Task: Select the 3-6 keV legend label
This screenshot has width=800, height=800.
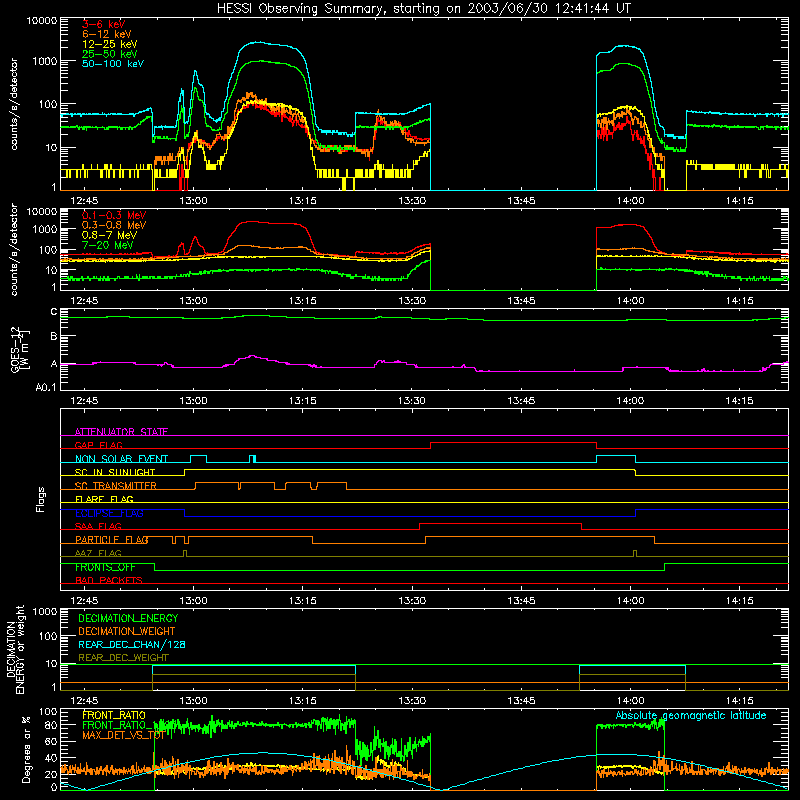Action: coord(104,24)
